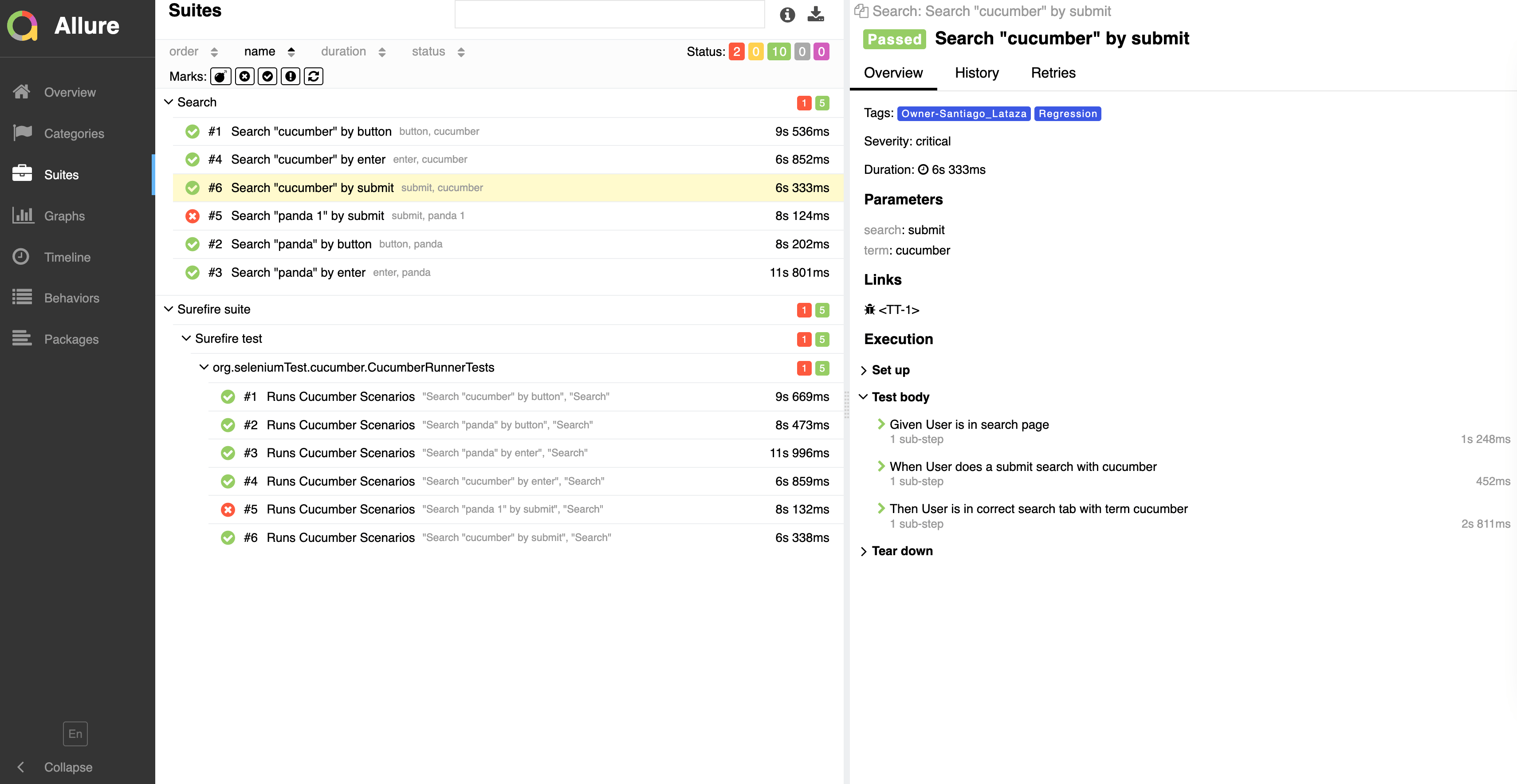Image resolution: width=1517 pixels, height=784 pixels.
Task: Toggle the red failed status filter
Action: click(x=736, y=52)
